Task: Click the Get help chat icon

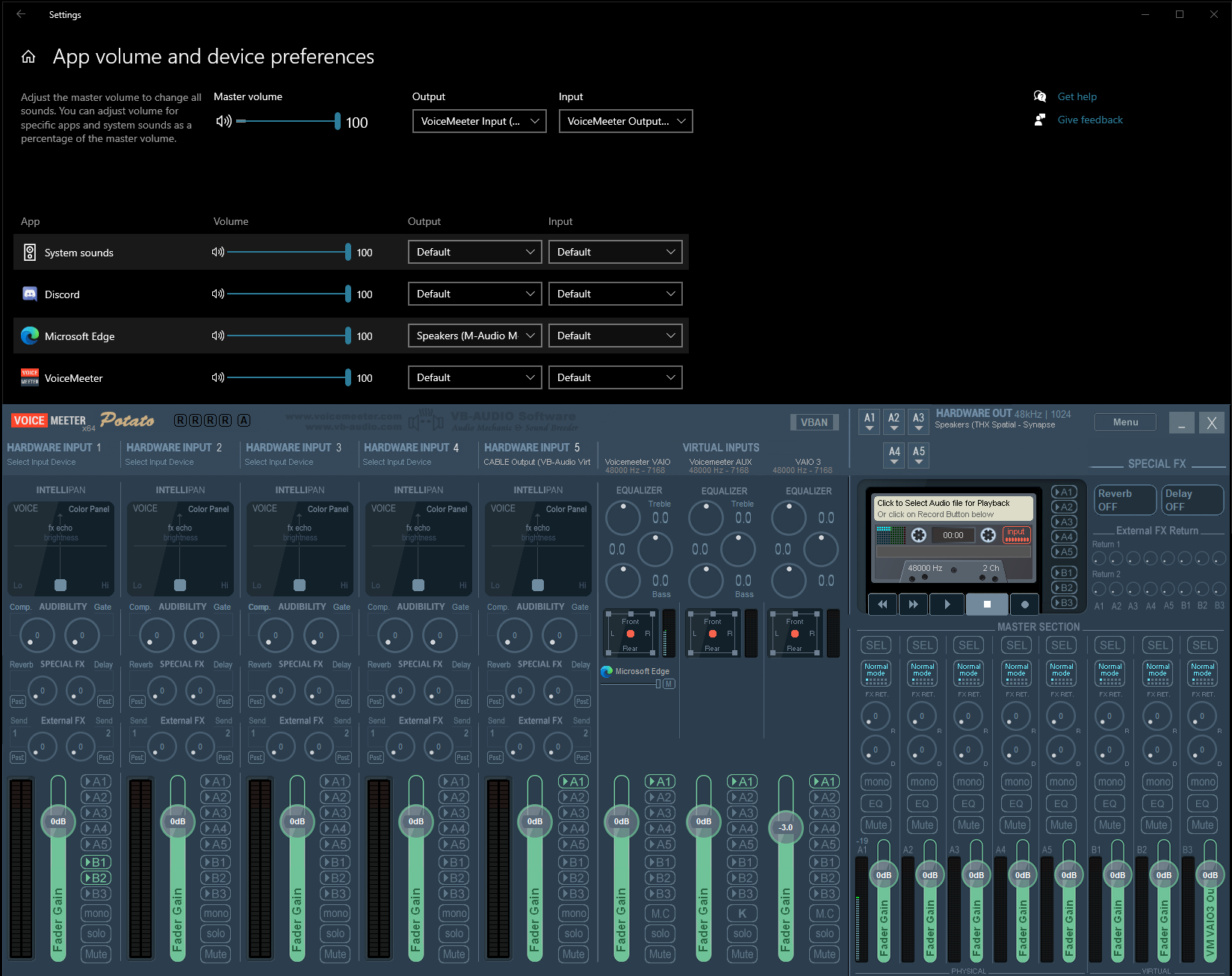Action: [1039, 96]
